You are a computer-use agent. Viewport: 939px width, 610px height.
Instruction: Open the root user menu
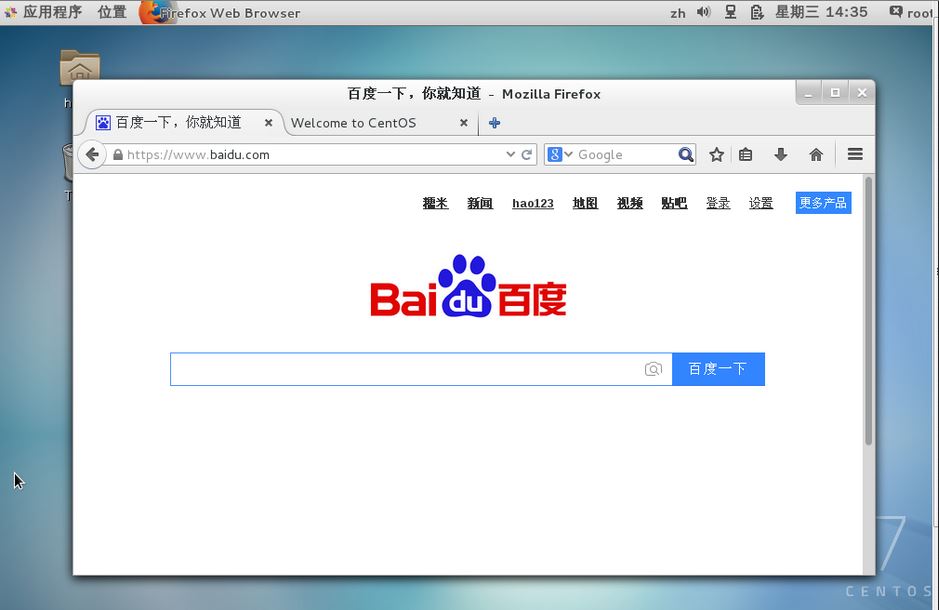(x=913, y=12)
